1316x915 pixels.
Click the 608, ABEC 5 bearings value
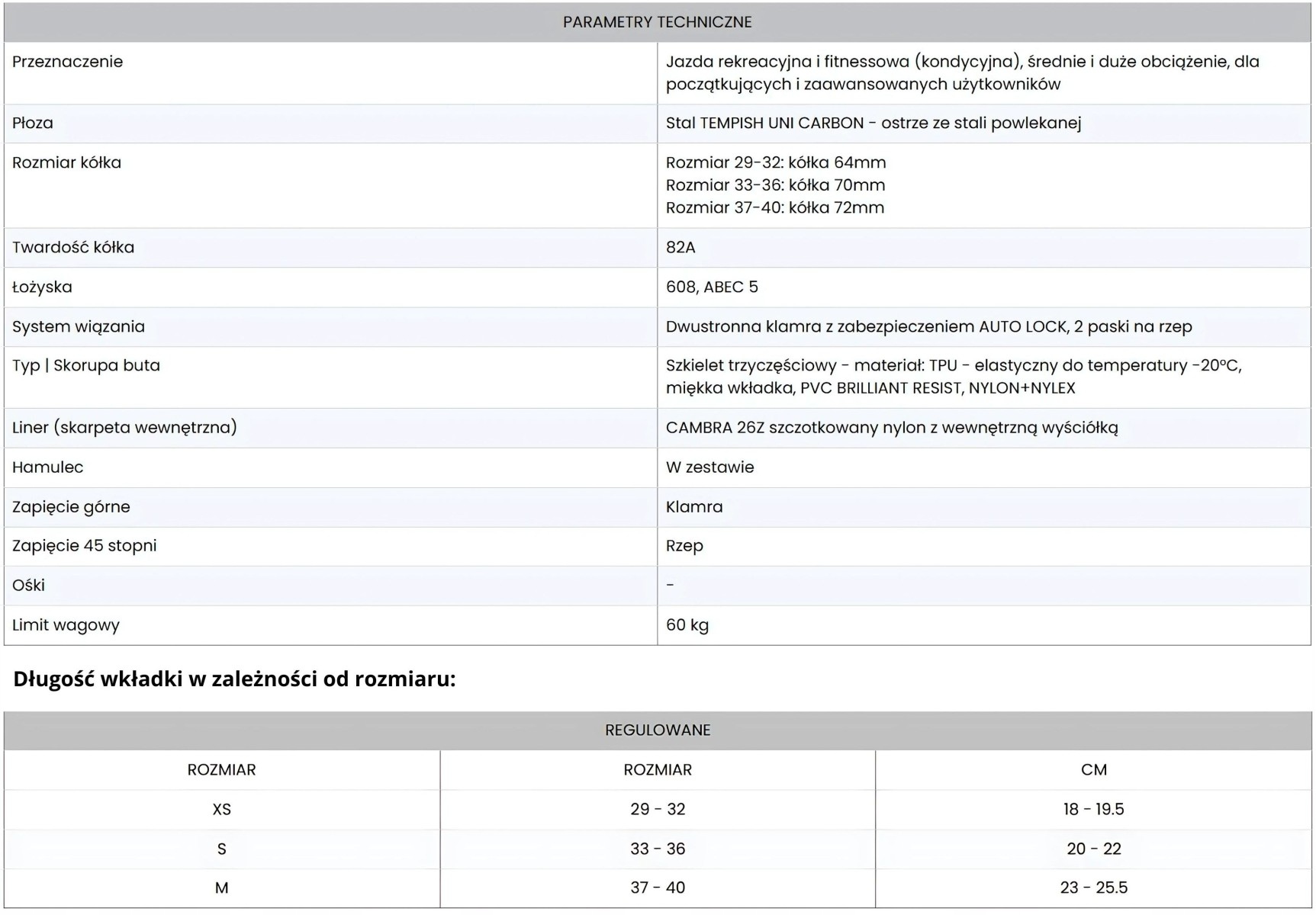click(712, 287)
